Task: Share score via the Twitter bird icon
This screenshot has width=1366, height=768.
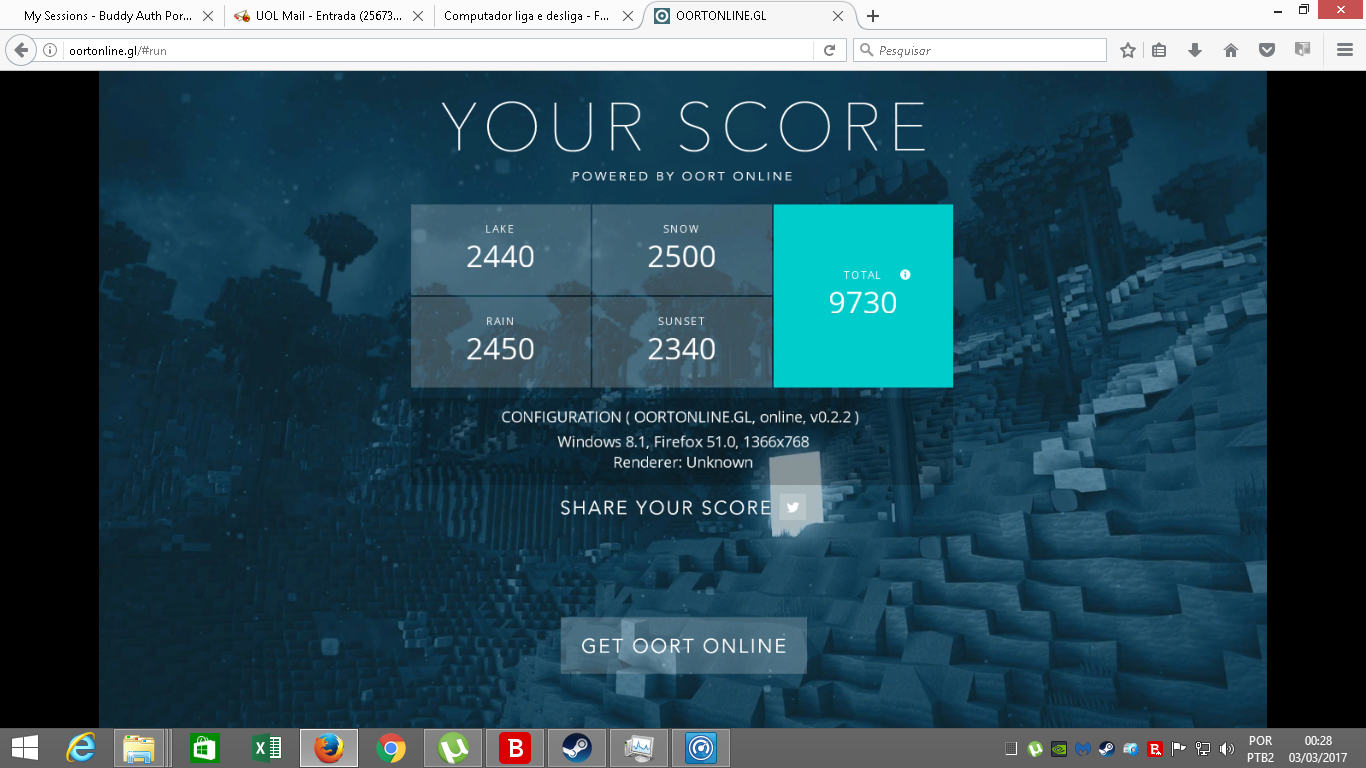Action: pos(793,507)
